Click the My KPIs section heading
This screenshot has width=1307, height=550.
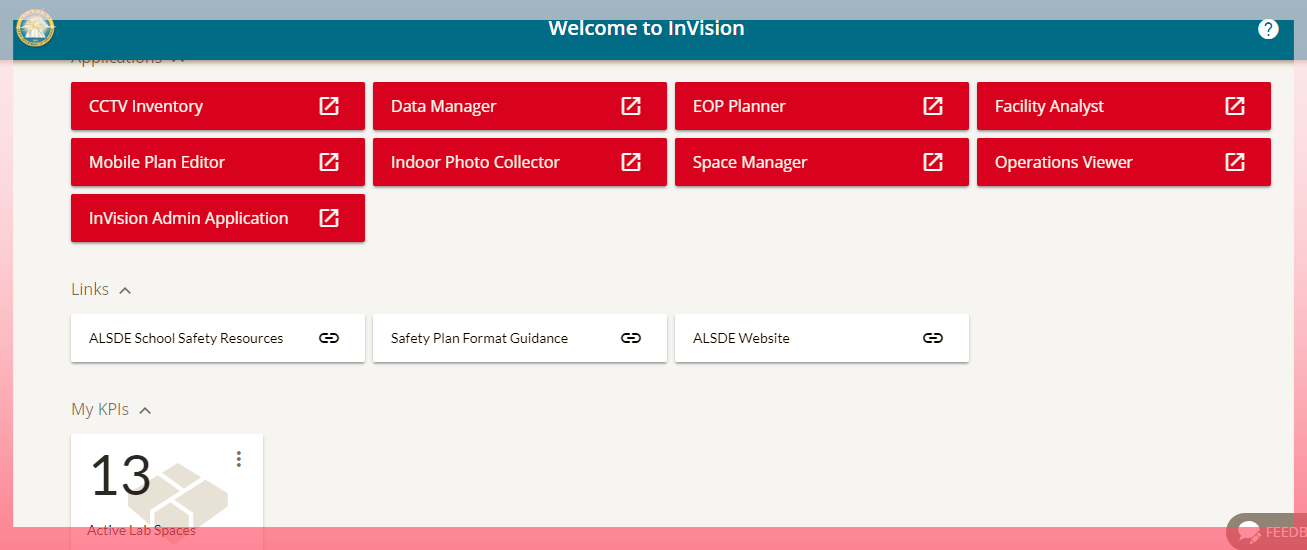pos(100,409)
